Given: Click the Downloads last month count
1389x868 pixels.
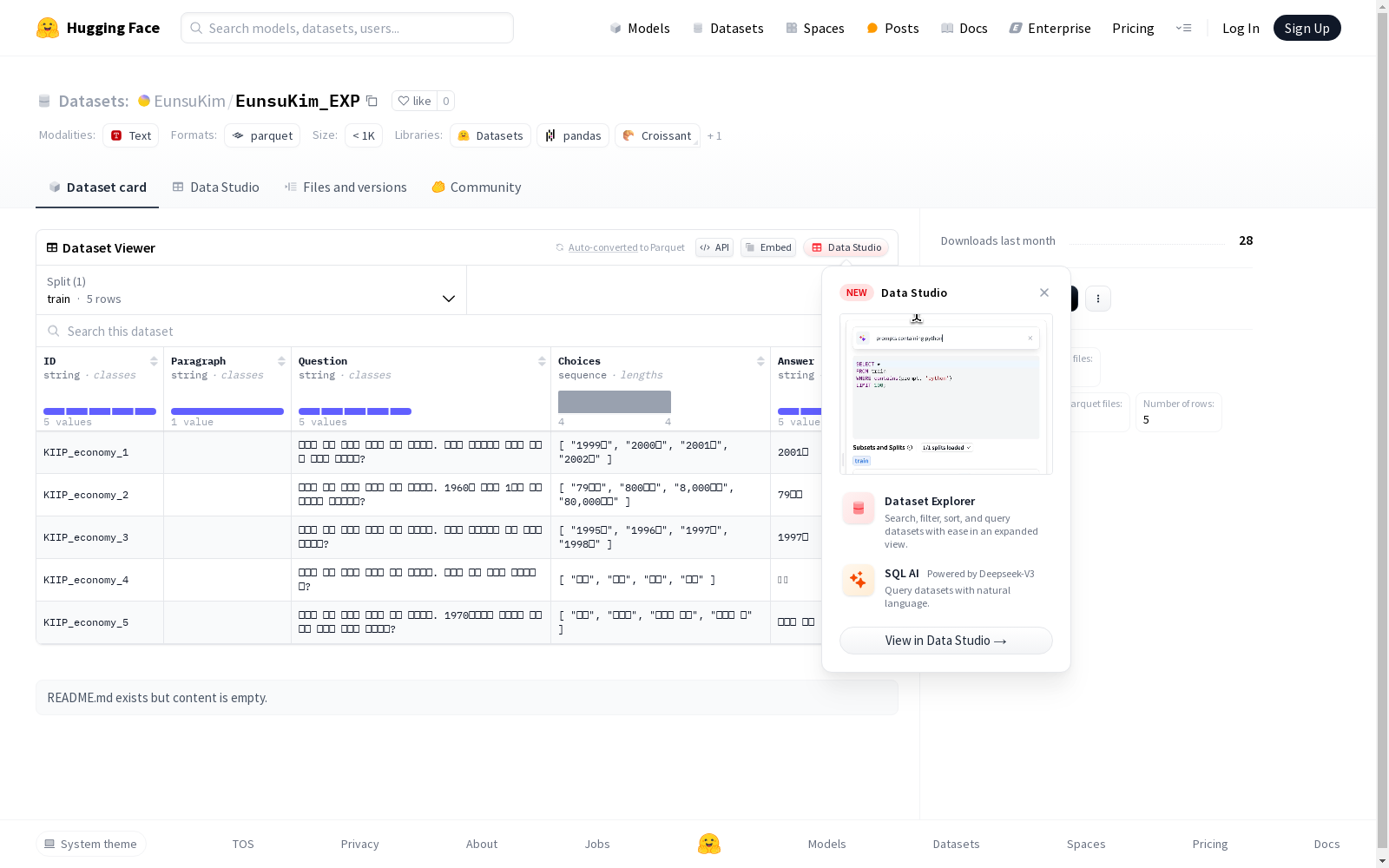Looking at the screenshot, I should [x=1246, y=240].
